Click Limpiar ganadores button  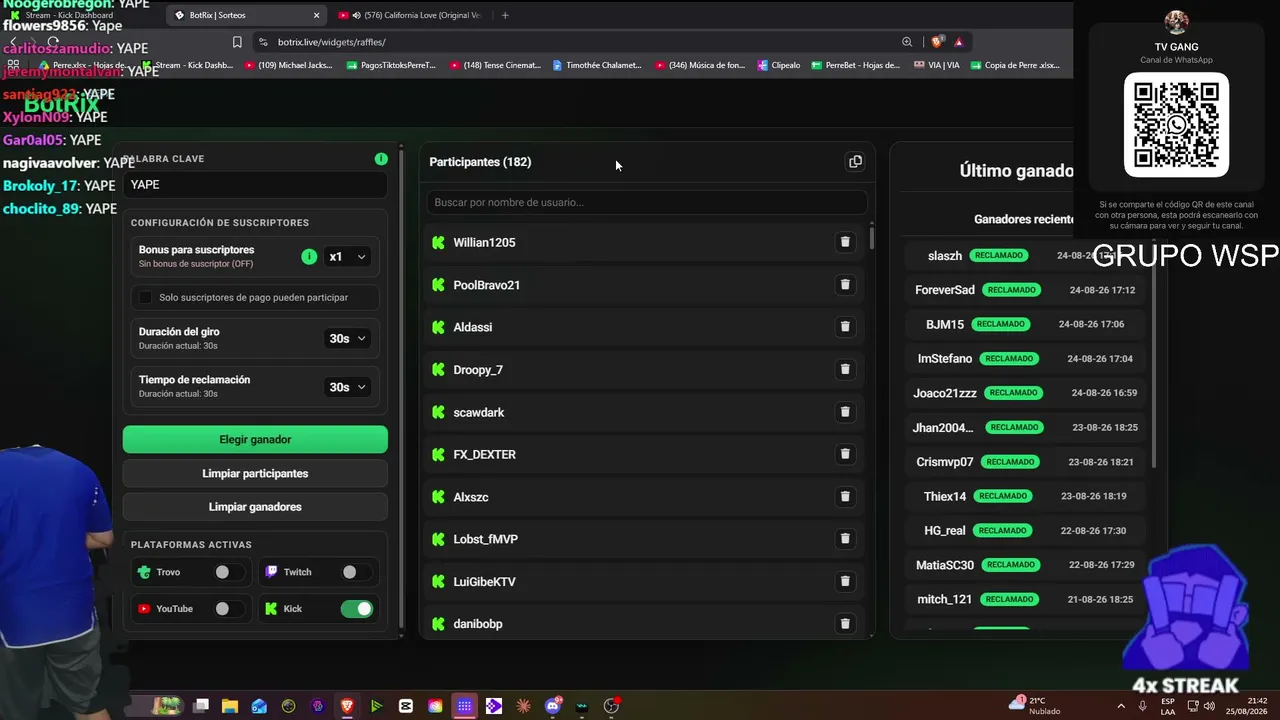(255, 507)
